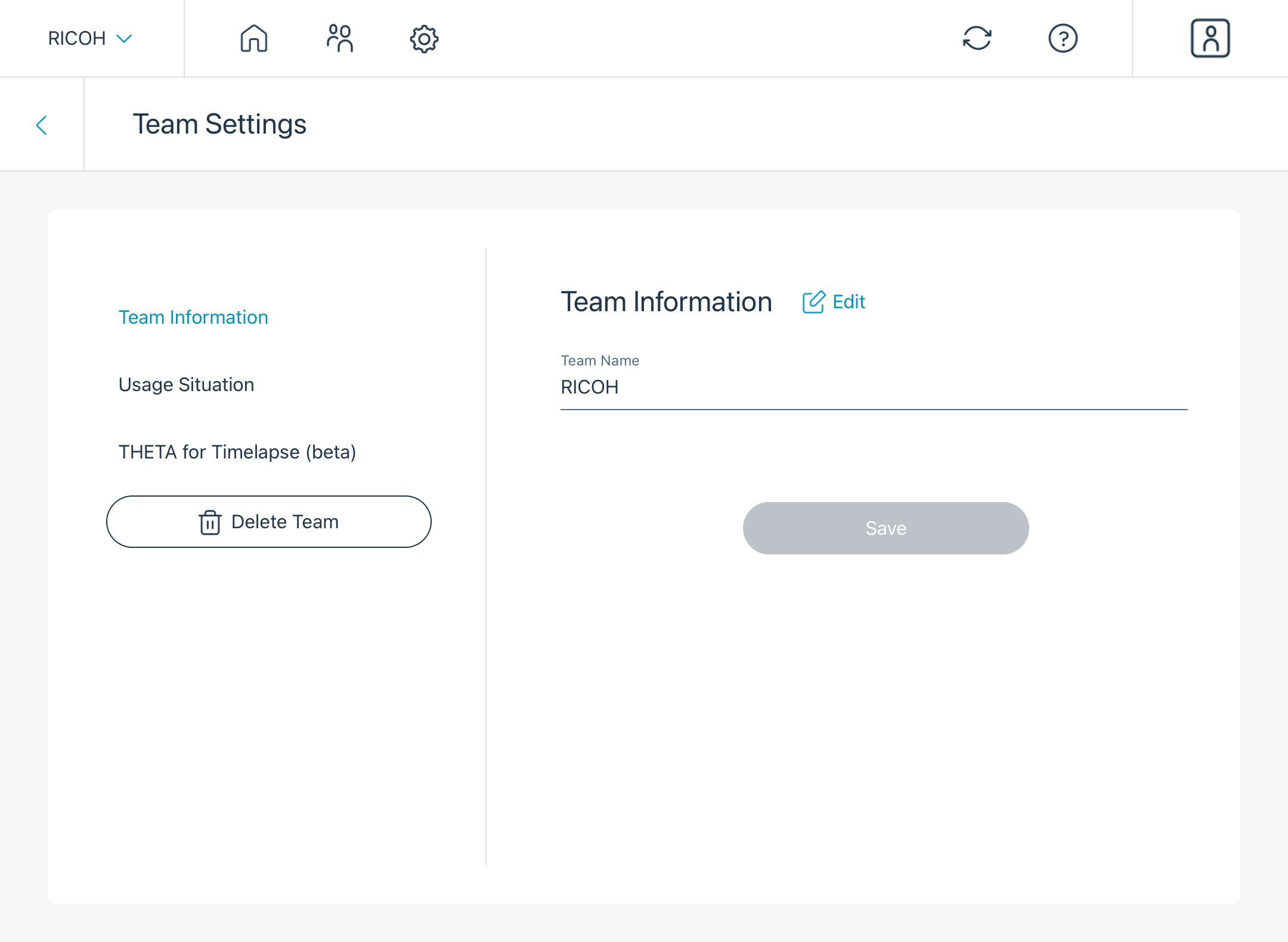Click the trash can icon

210,522
